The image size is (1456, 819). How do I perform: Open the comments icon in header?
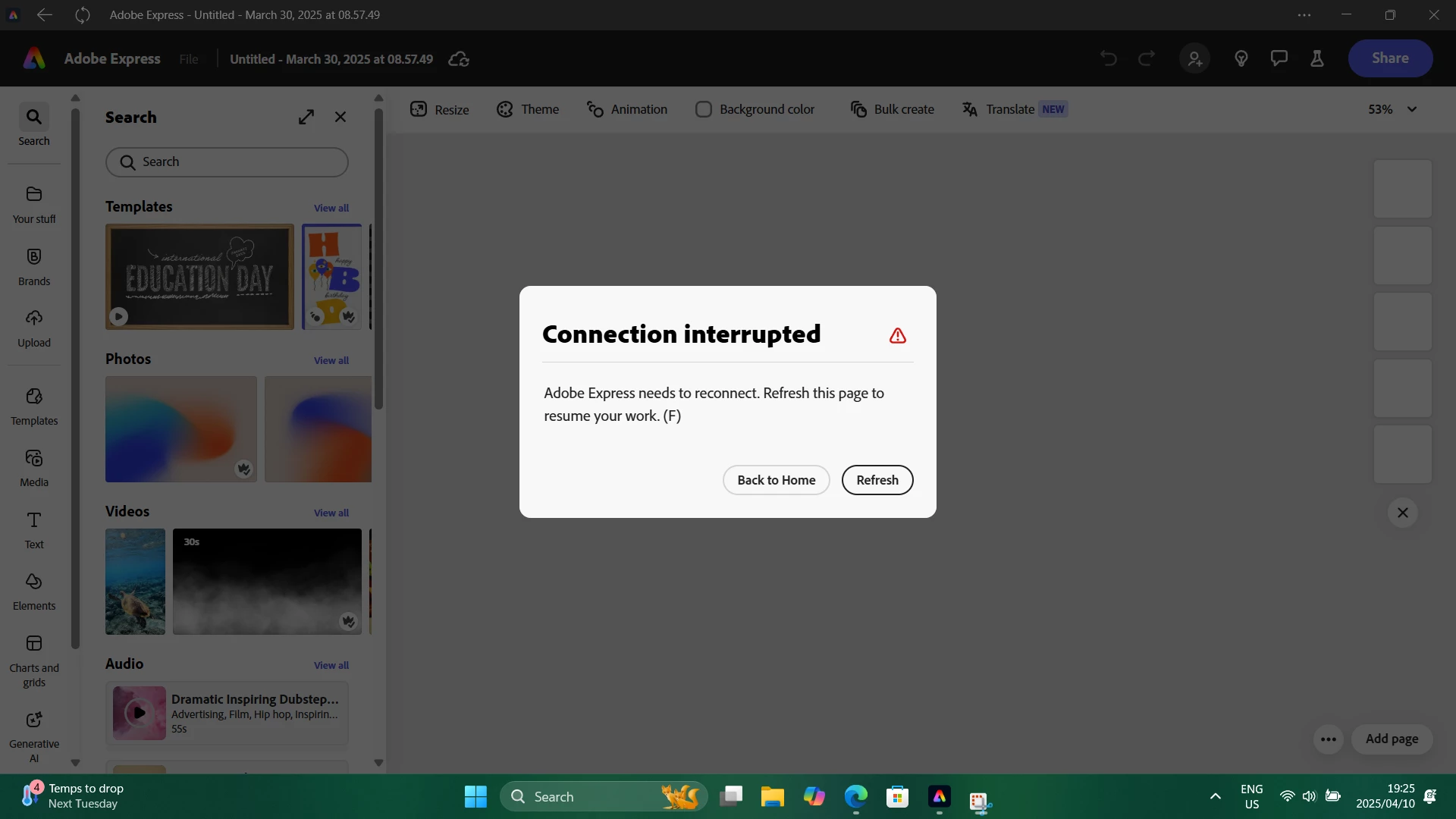1279,58
